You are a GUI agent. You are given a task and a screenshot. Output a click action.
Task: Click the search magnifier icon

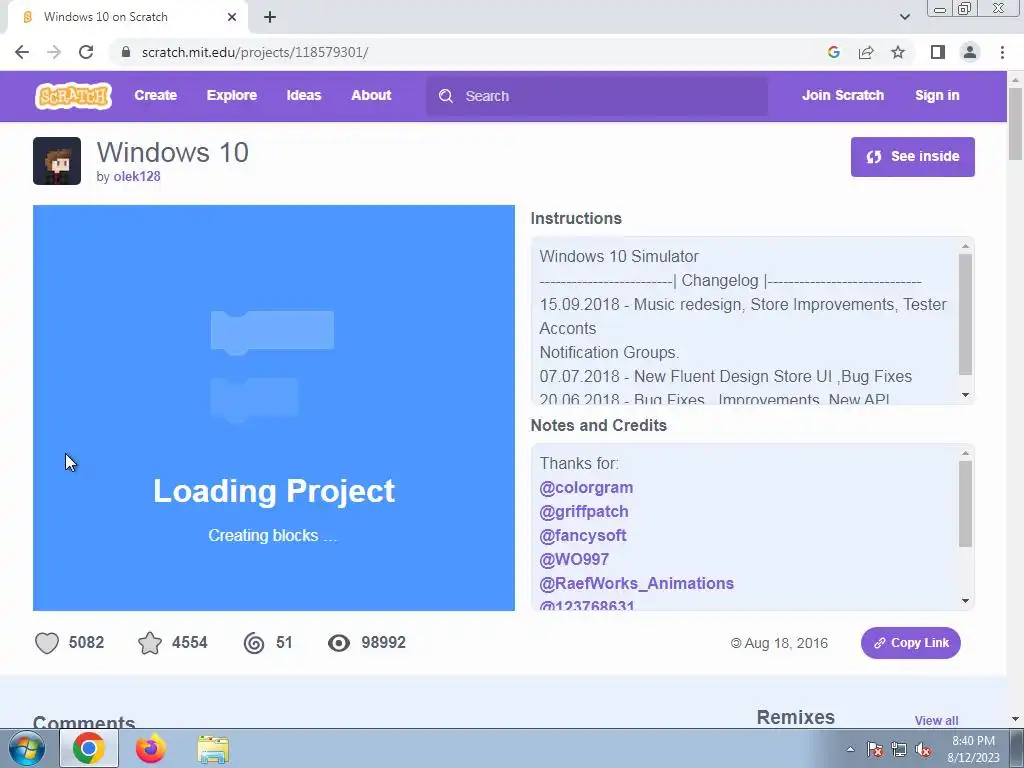pyautogui.click(x=446, y=96)
